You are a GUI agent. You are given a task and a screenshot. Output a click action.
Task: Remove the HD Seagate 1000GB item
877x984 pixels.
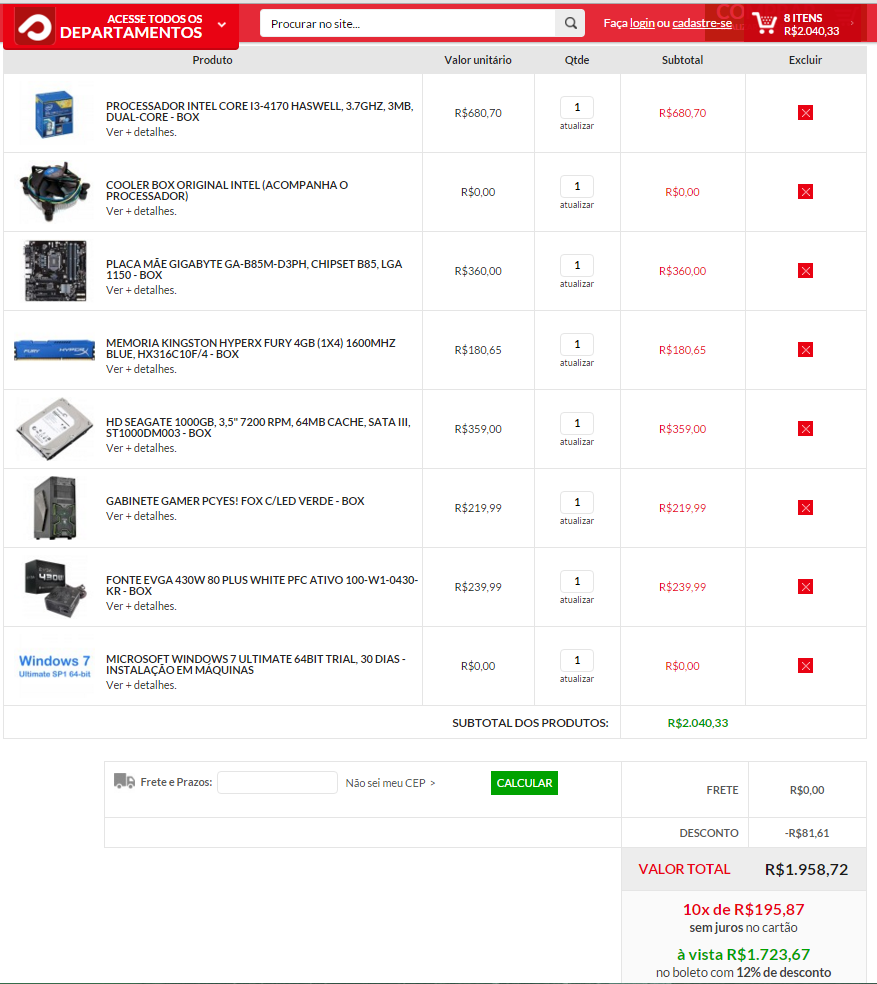click(x=805, y=429)
